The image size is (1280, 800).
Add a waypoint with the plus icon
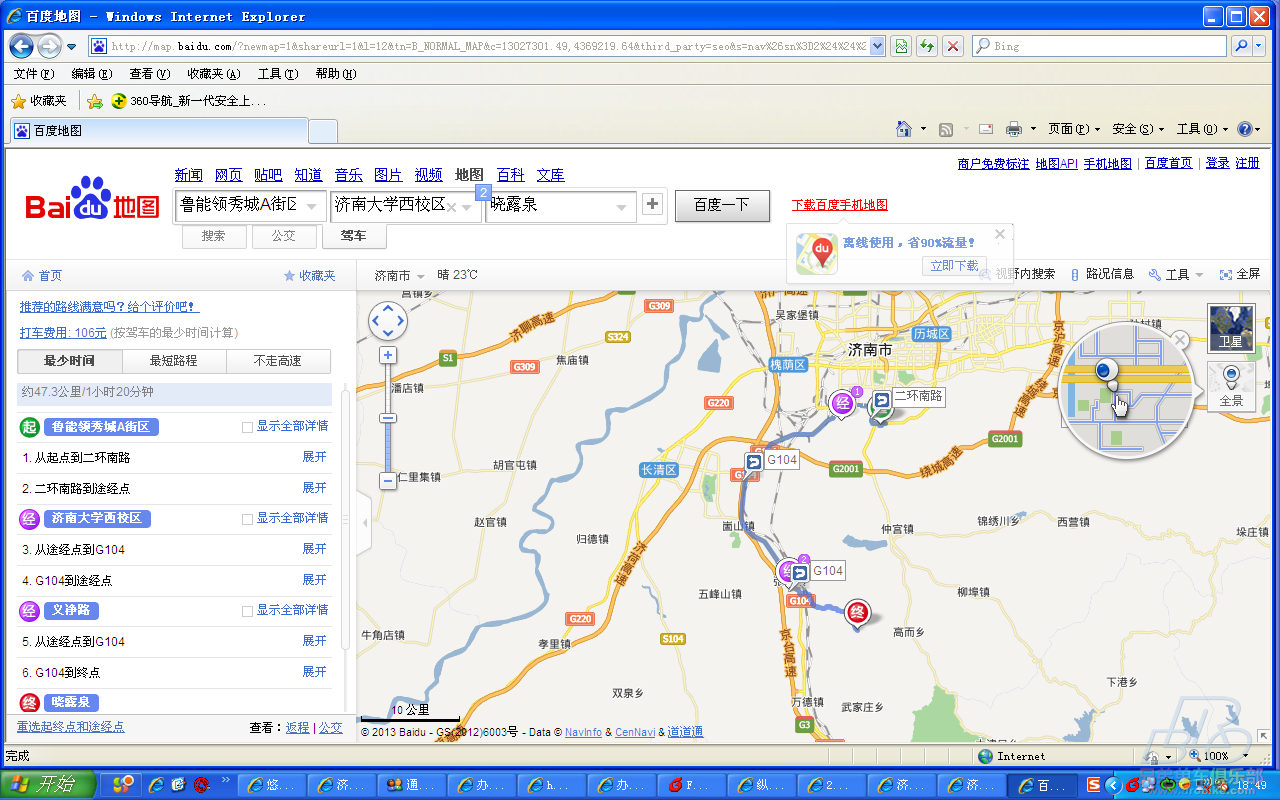point(652,204)
